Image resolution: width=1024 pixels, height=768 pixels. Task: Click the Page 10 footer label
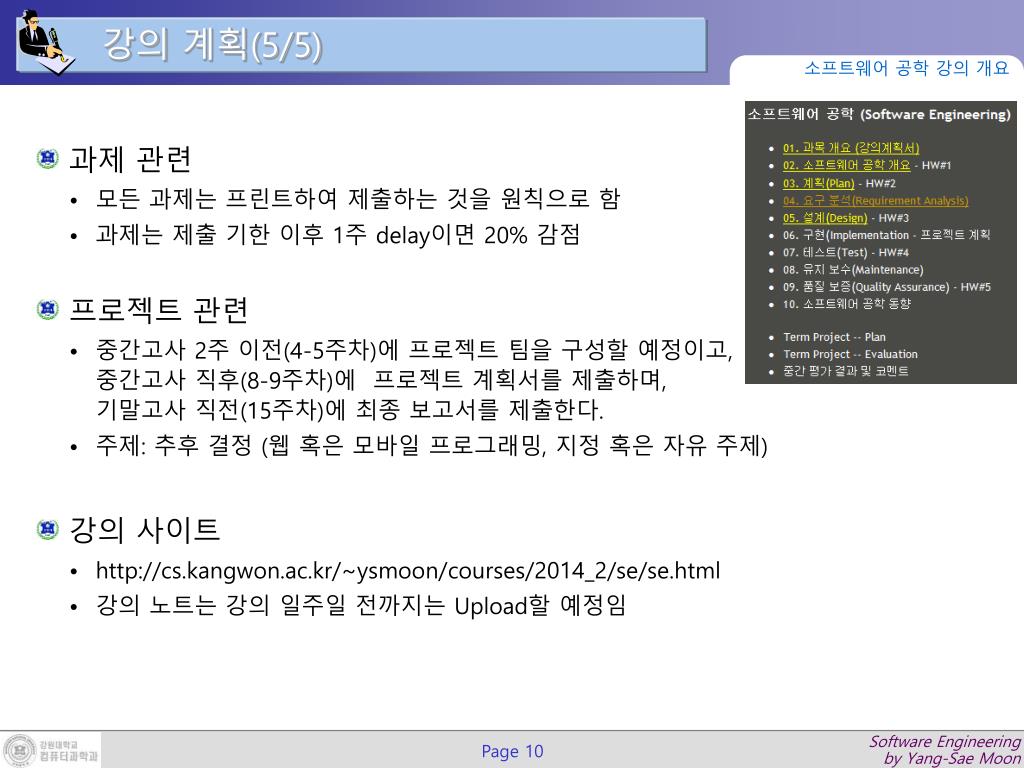512,752
